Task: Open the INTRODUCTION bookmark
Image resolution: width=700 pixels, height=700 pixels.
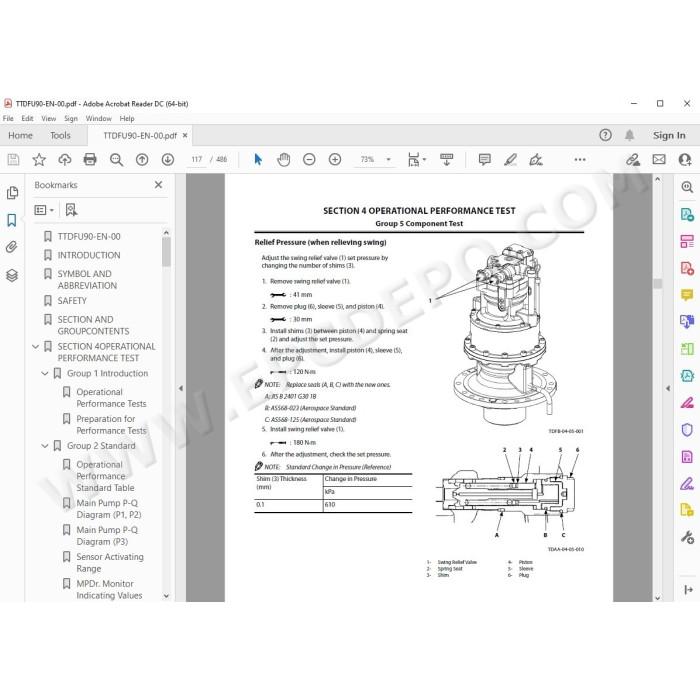Action: [x=89, y=255]
